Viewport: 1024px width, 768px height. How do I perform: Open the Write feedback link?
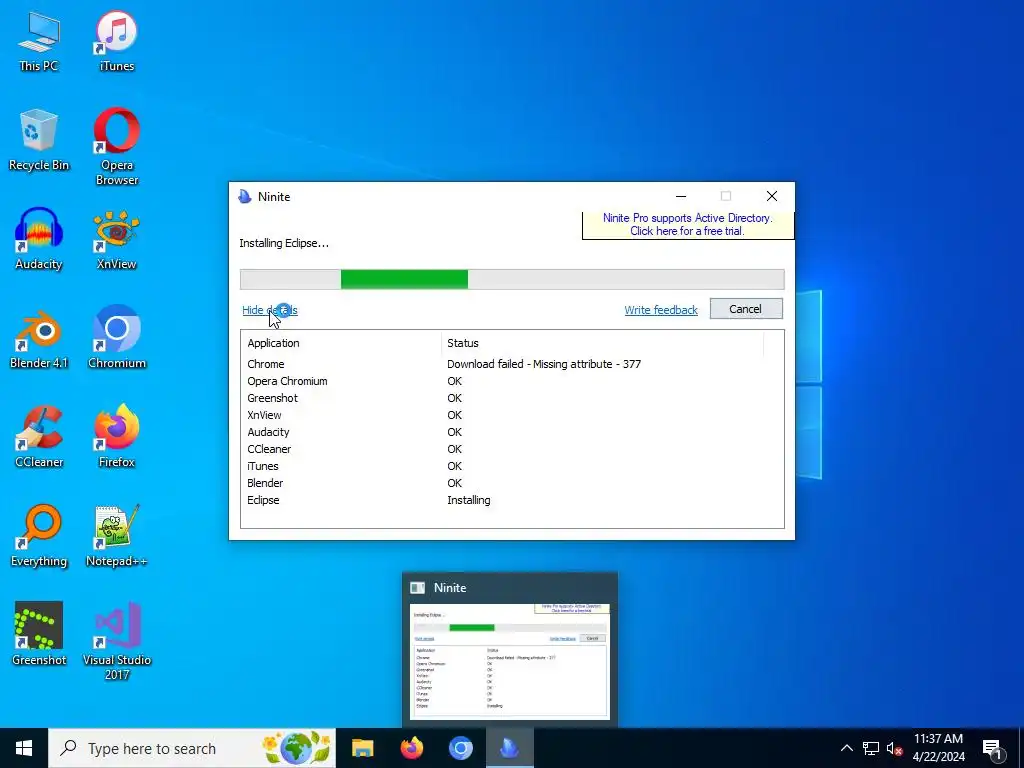tap(661, 310)
